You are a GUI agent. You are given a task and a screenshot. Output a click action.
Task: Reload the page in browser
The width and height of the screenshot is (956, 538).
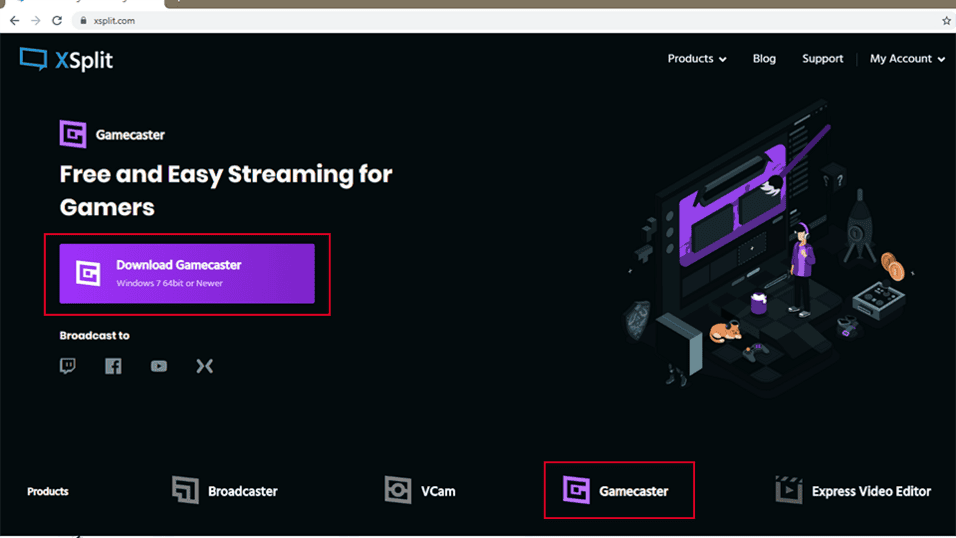click(x=57, y=20)
